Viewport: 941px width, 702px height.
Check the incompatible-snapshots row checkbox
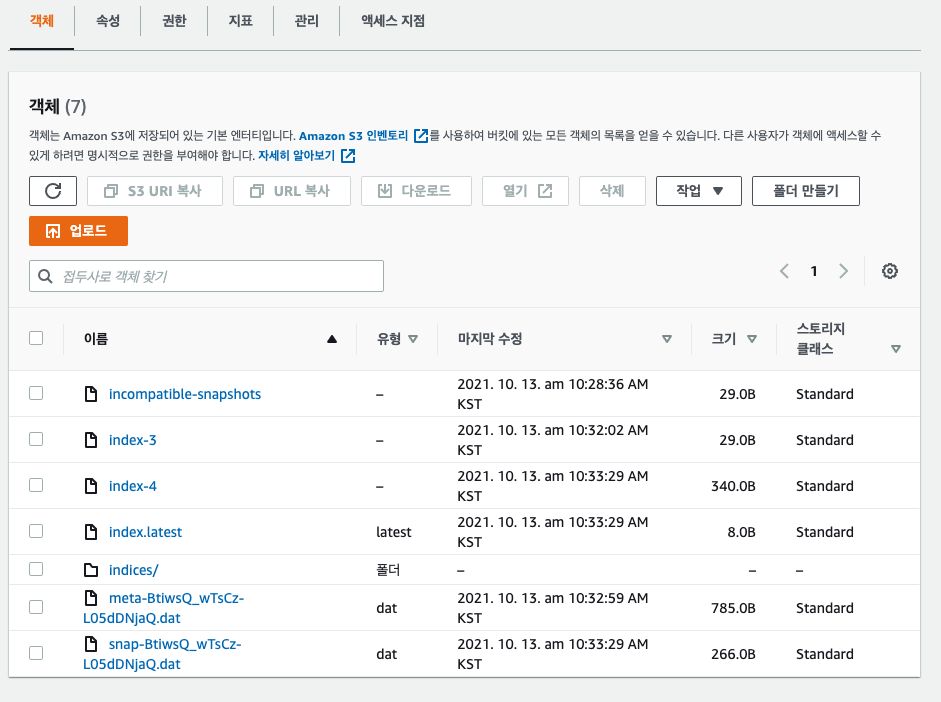(x=36, y=393)
